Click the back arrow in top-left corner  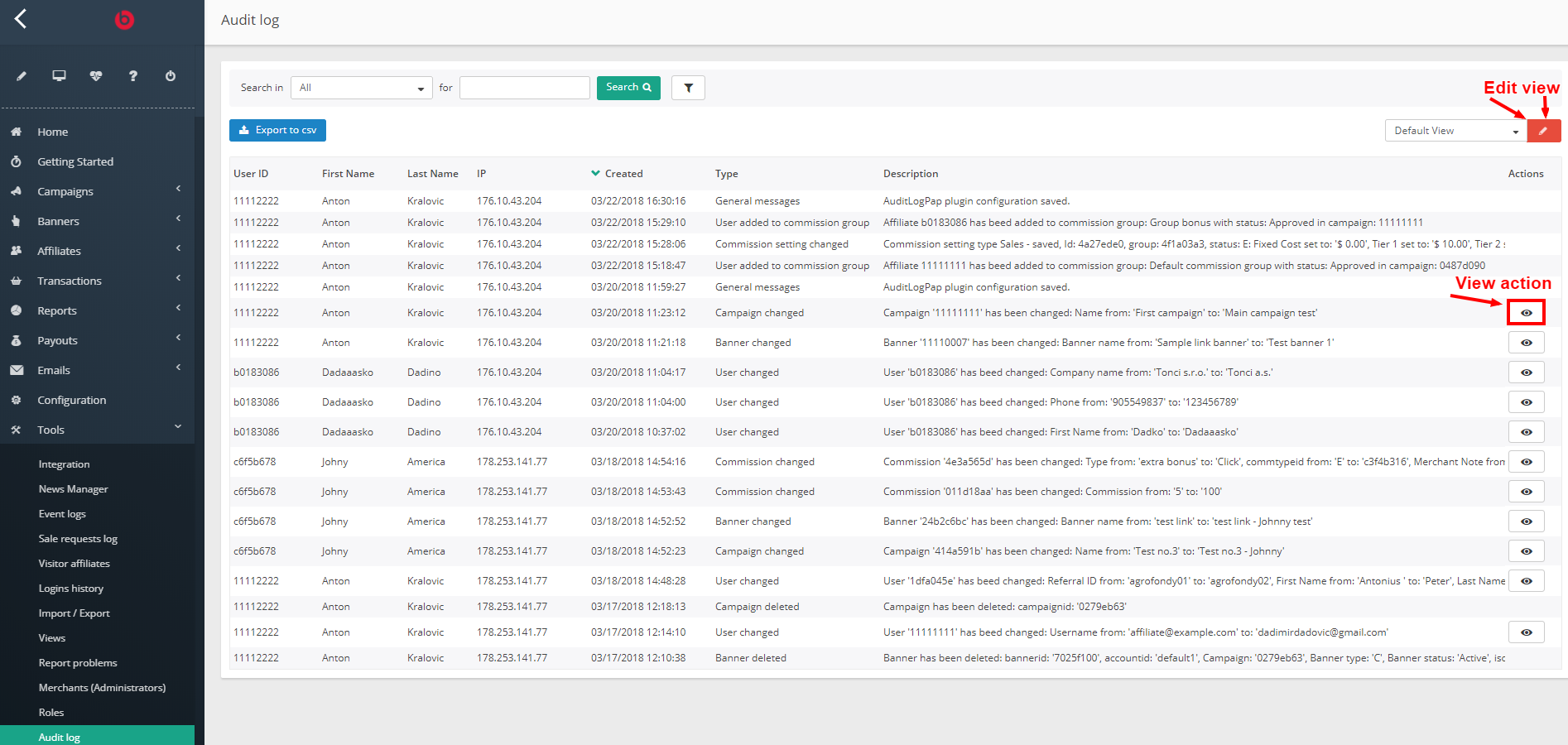click(21, 18)
